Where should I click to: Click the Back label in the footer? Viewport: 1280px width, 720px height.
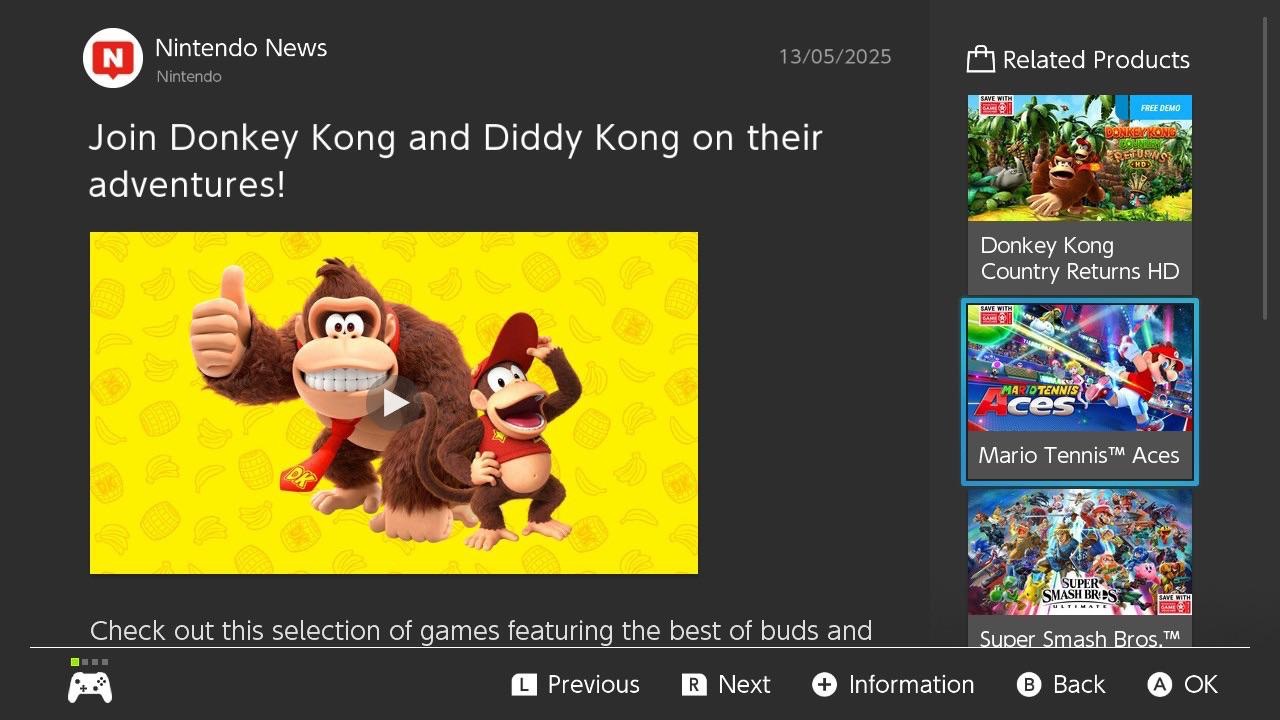1079,685
